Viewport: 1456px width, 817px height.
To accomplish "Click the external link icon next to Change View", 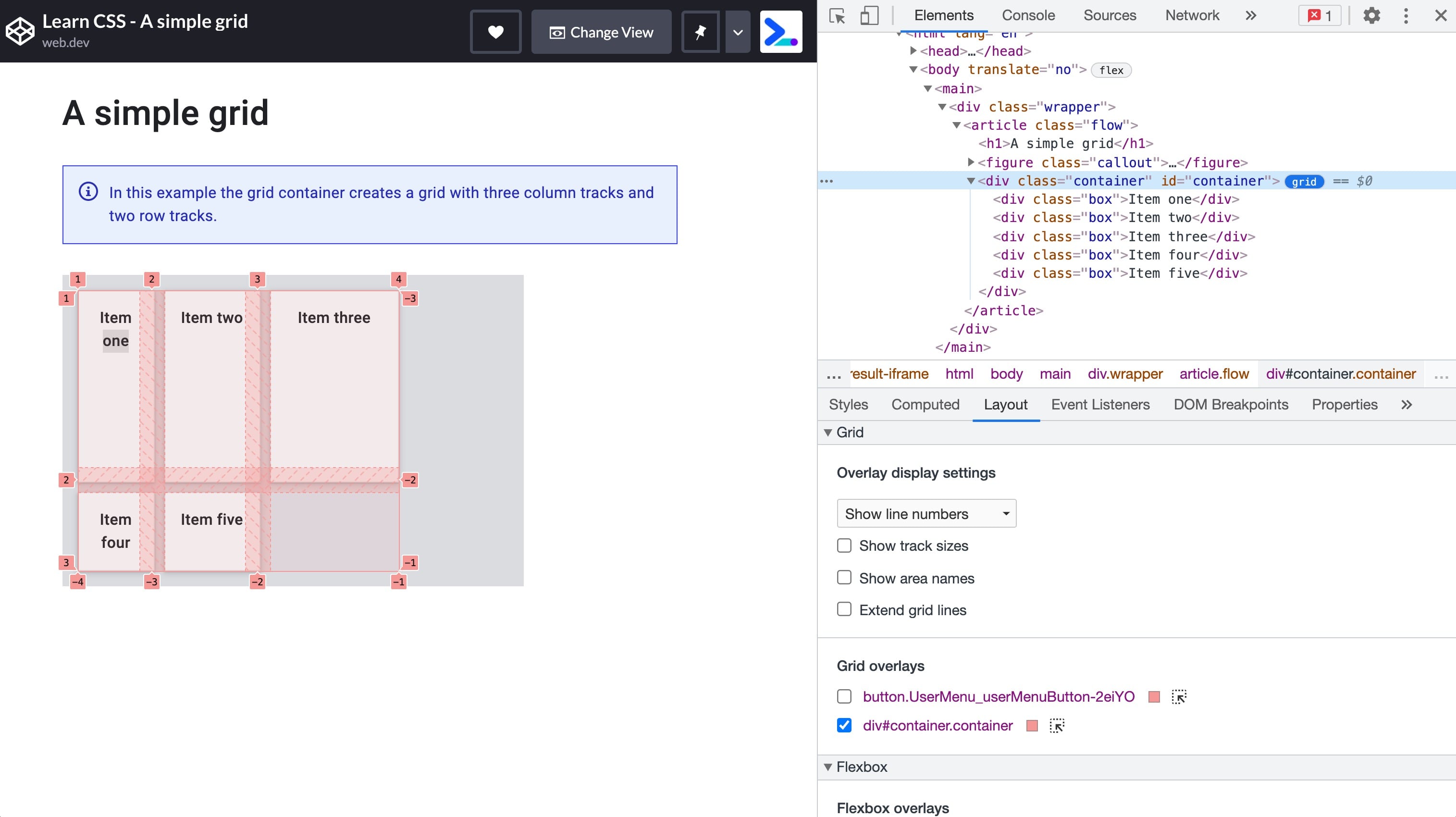I will 701,31.
